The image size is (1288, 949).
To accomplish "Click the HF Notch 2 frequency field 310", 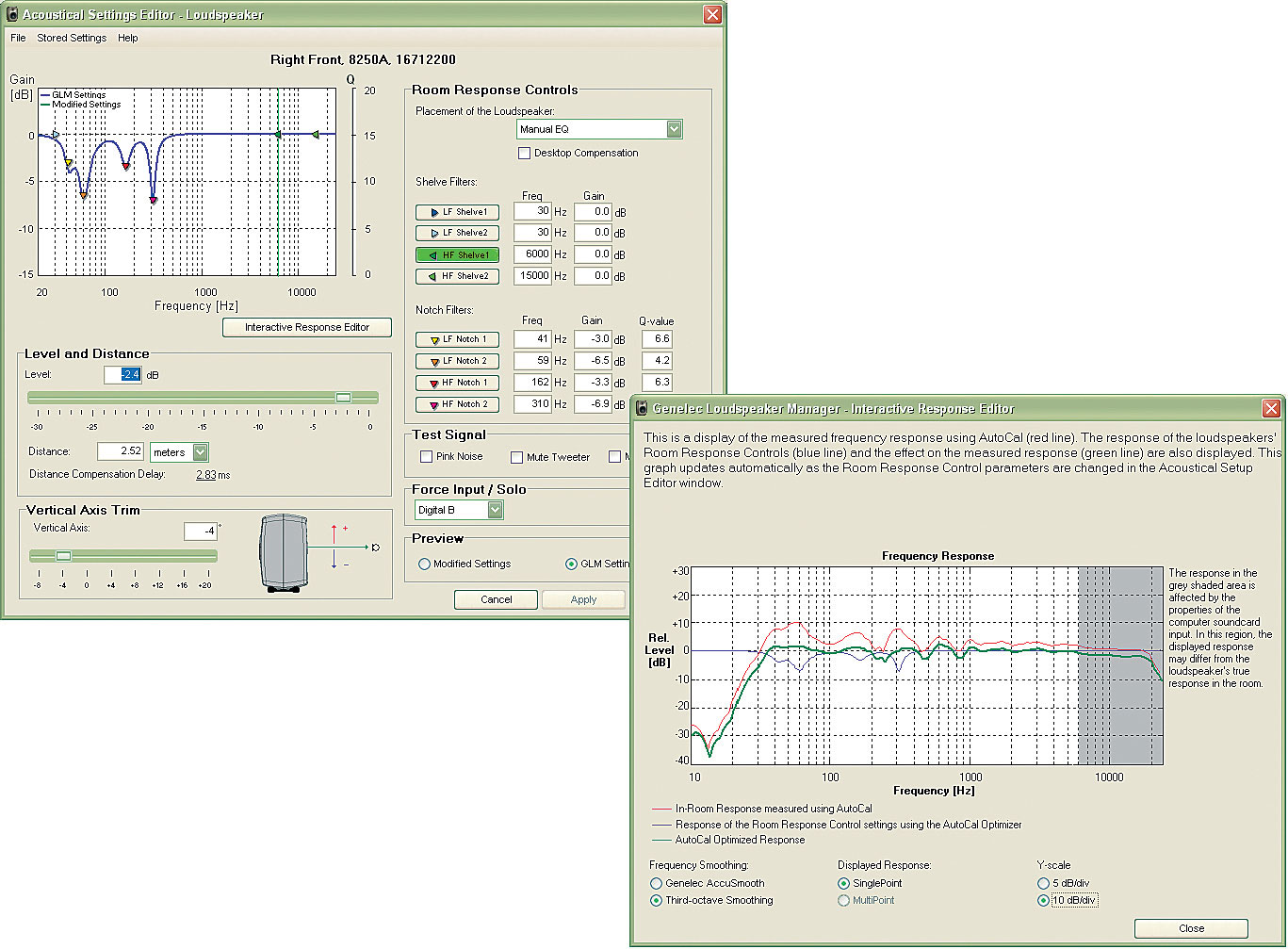I will click(x=532, y=403).
